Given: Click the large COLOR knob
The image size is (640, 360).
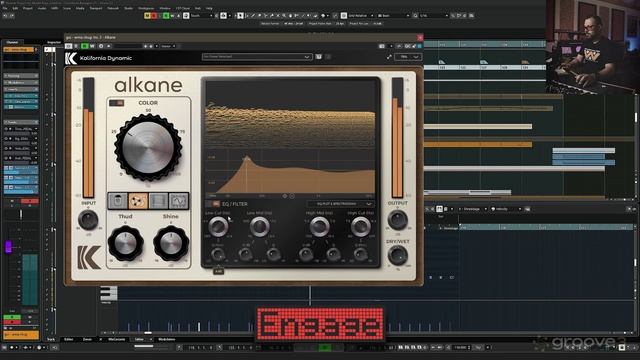Looking at the screenshot, I should click(148, 147).
